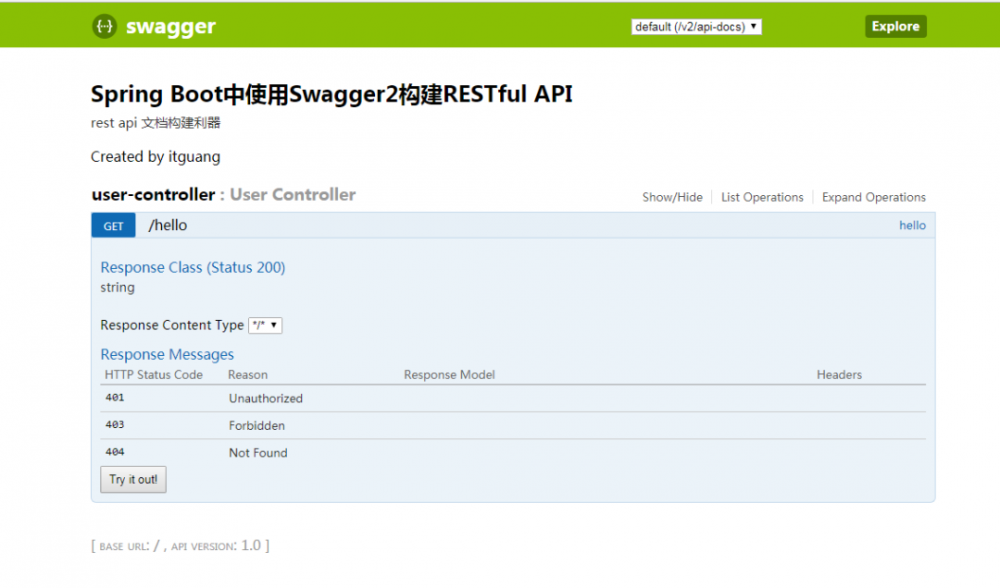Click the itguang author name

coord(194,157)
